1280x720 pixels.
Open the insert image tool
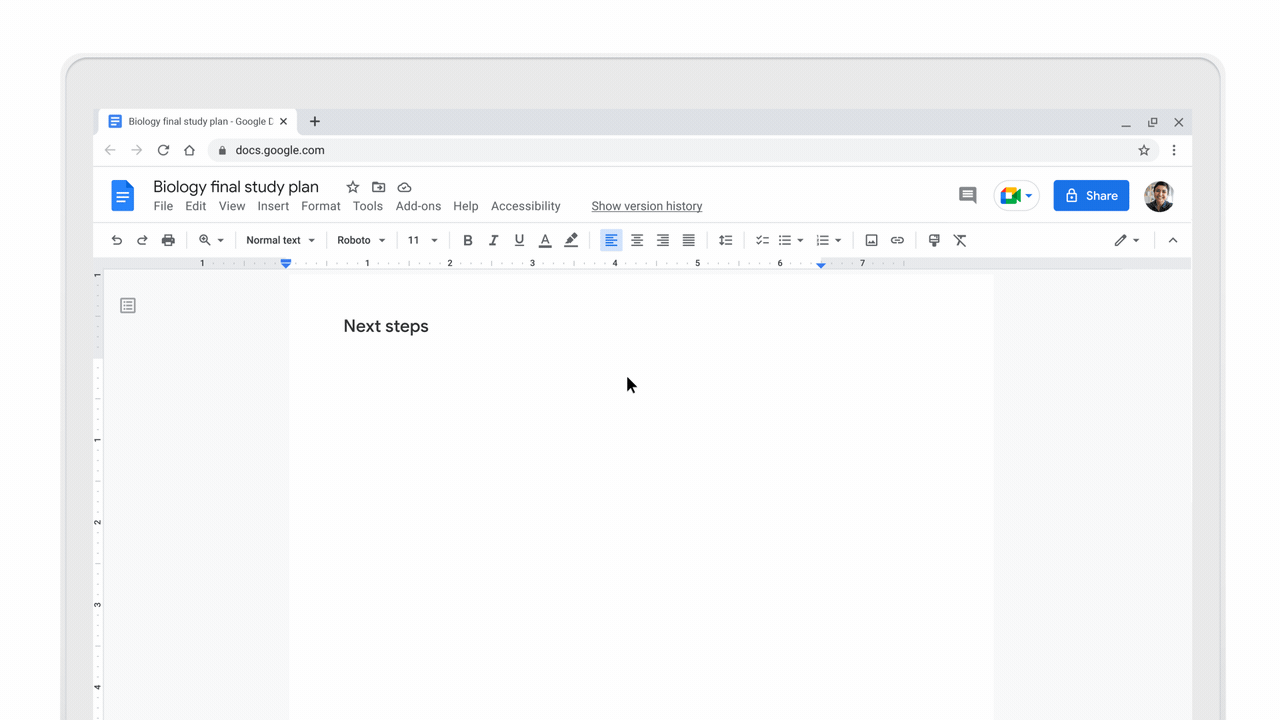(x=871, y=240)
